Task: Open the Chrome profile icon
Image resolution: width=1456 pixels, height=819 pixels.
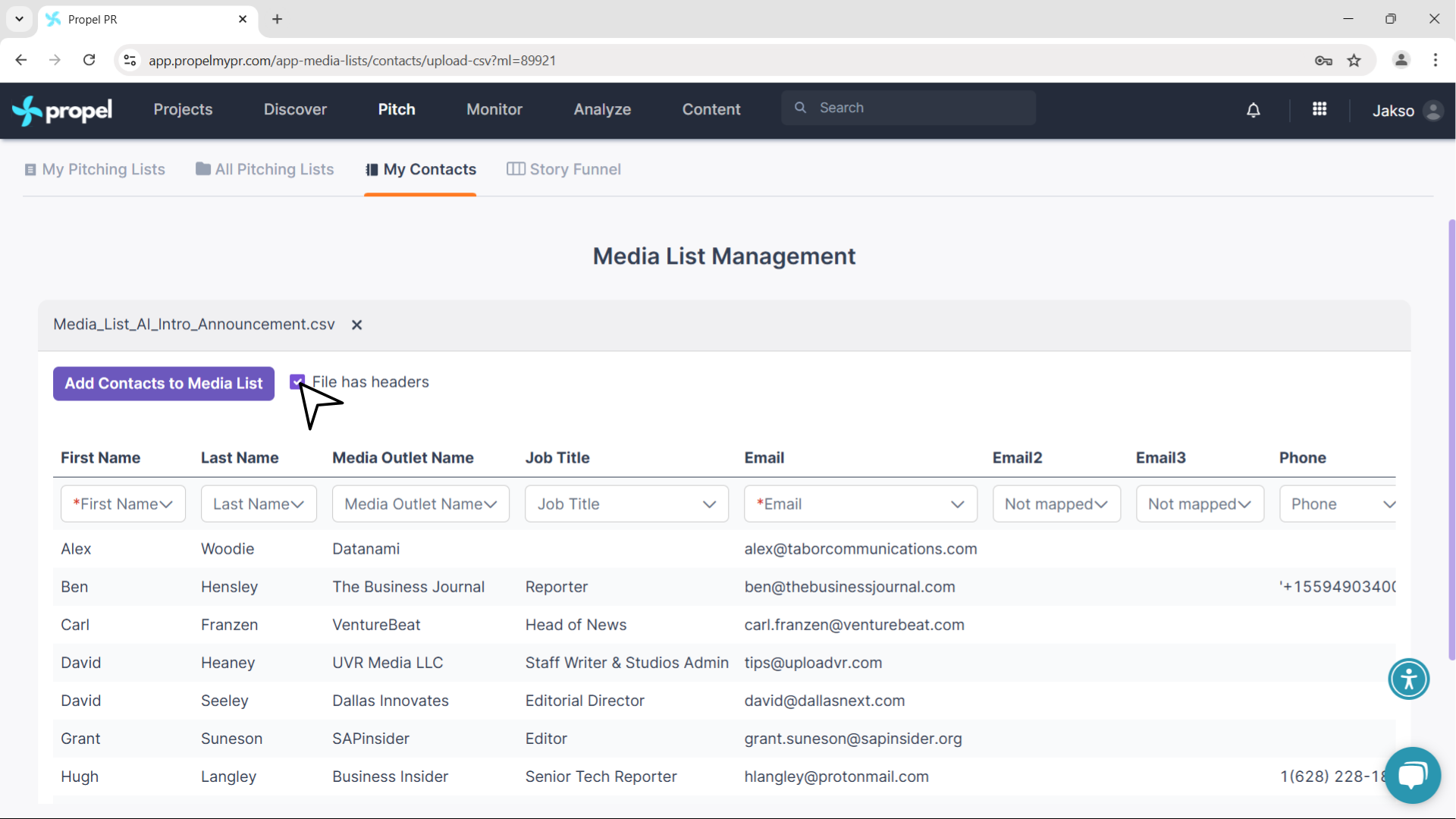Action: (1401, 60)
